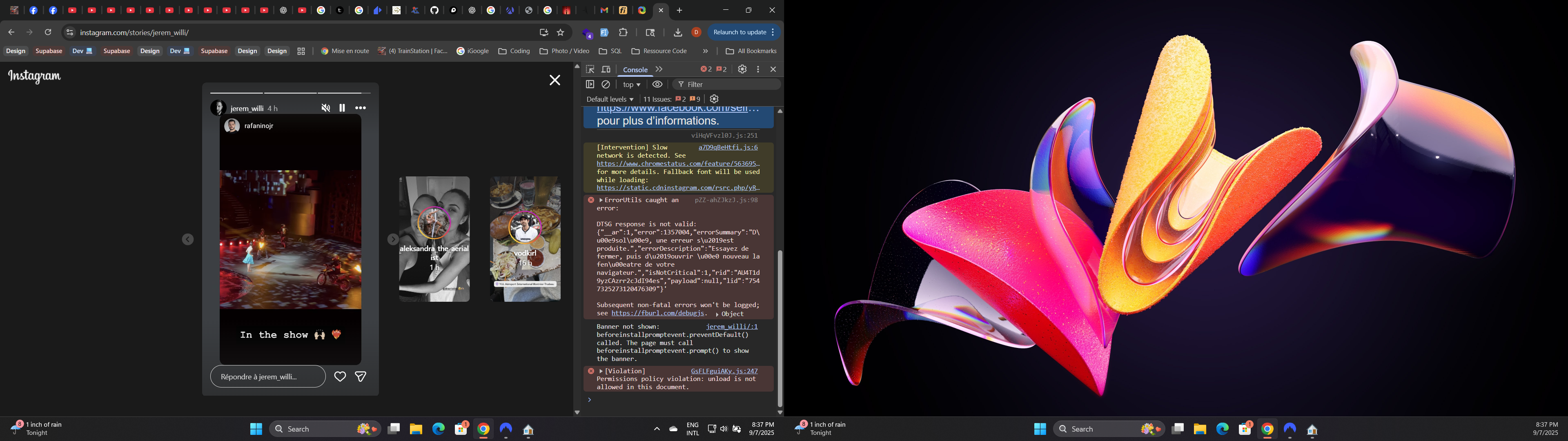Open the JavaScript context 'top' dropdown
Image resolution: width=1568 pixels, height=441 pixels.
[632, 85]
